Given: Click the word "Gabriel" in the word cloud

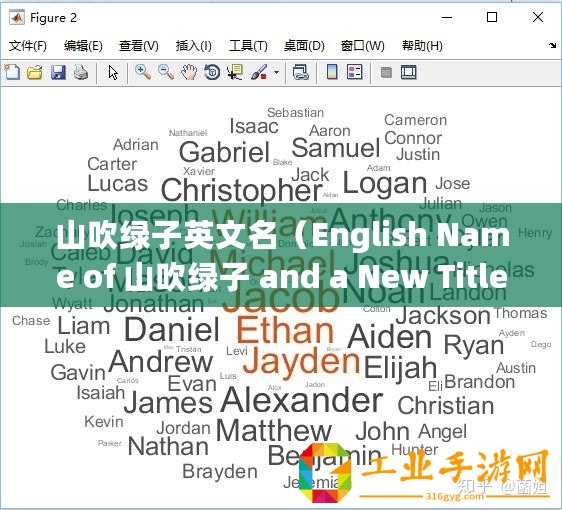Looking at the screenshot, I should [x=224, y=152].
